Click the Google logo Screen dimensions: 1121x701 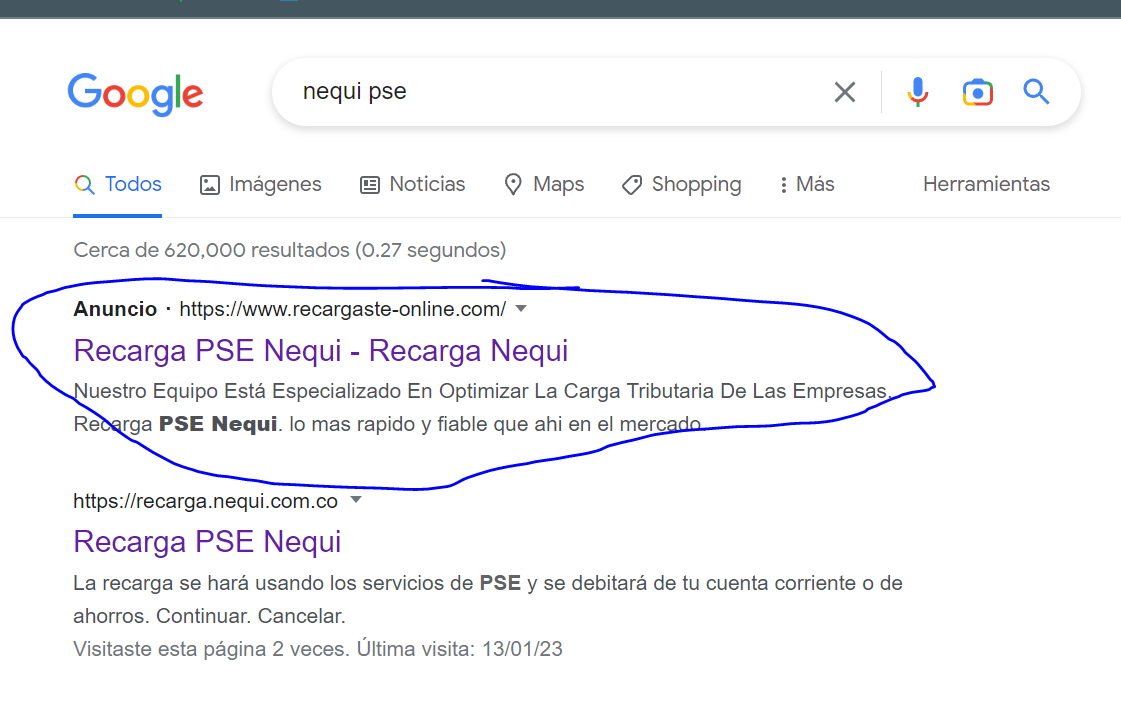point(135,94)
